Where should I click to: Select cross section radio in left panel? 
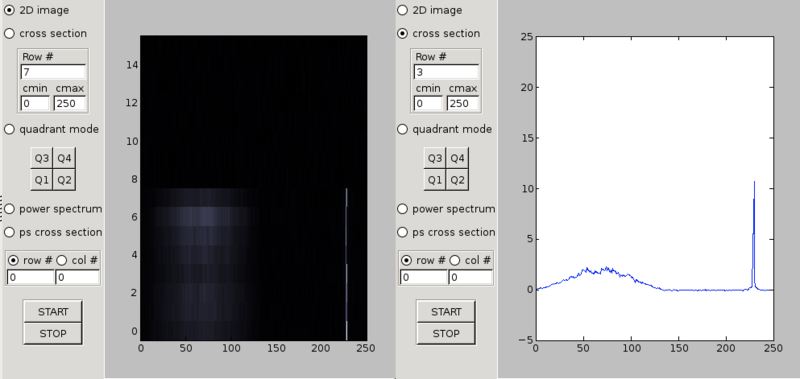click(x=9, y=34)
